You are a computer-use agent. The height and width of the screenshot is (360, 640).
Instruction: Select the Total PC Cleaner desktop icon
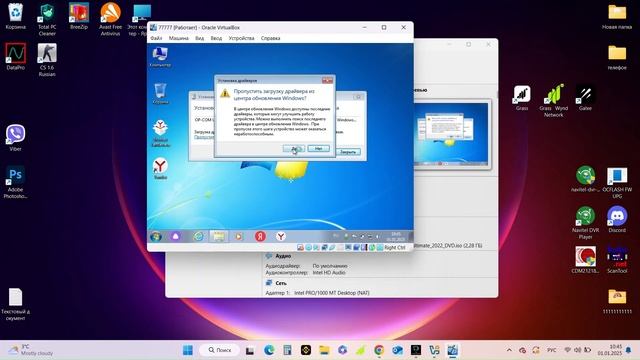tap(47, 20)
